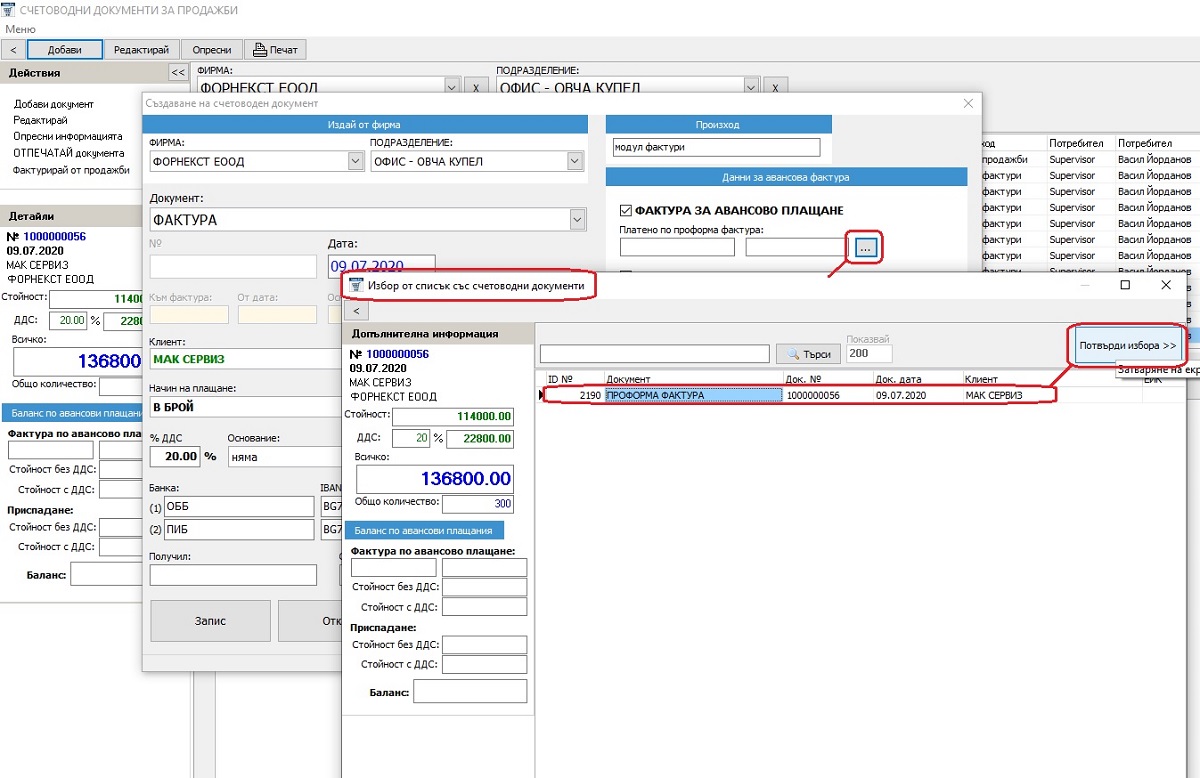The image size is (1200, 778).
Task: Open the Меню menu
Action: [20, 29]
